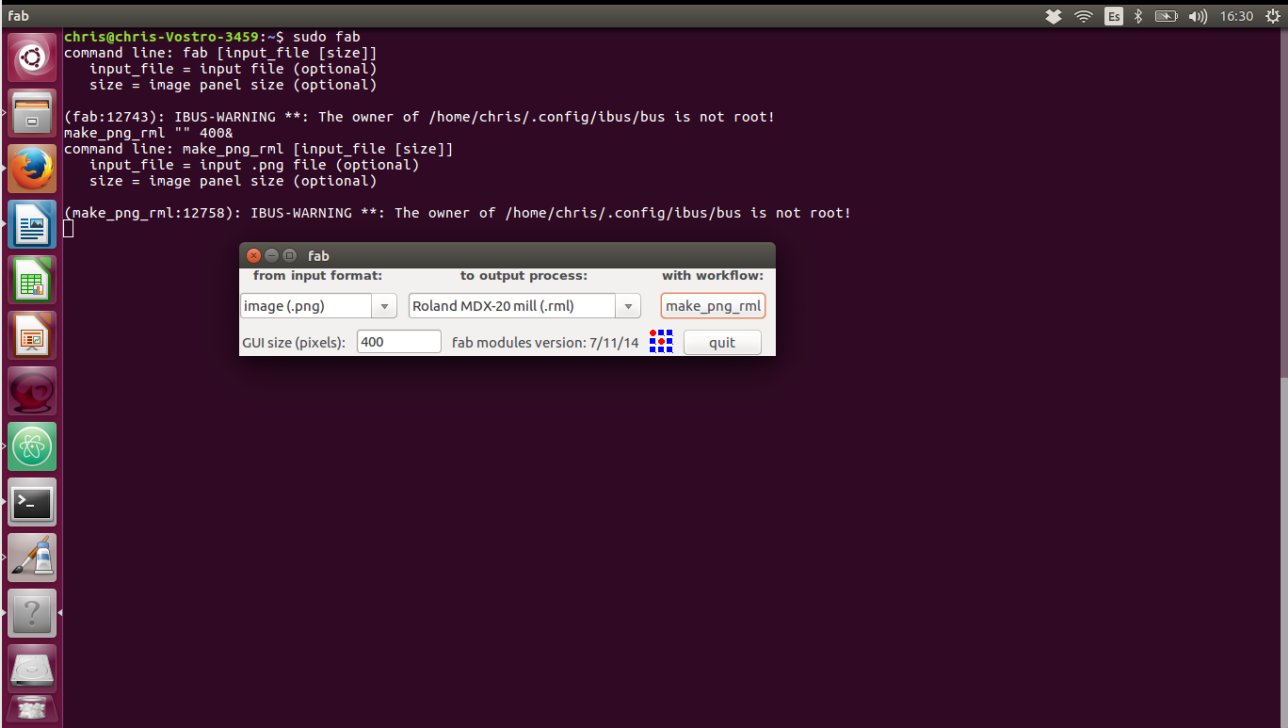Click 'make_png_rml "" 400&' terminal line
This screenshot has width=1288, height=728.
149,133
